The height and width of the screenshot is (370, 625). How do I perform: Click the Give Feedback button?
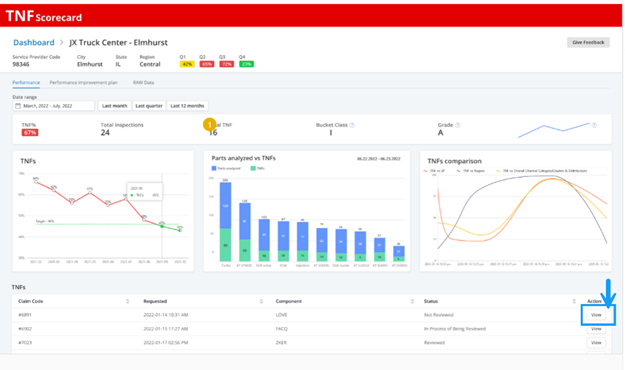click(588, 42)
